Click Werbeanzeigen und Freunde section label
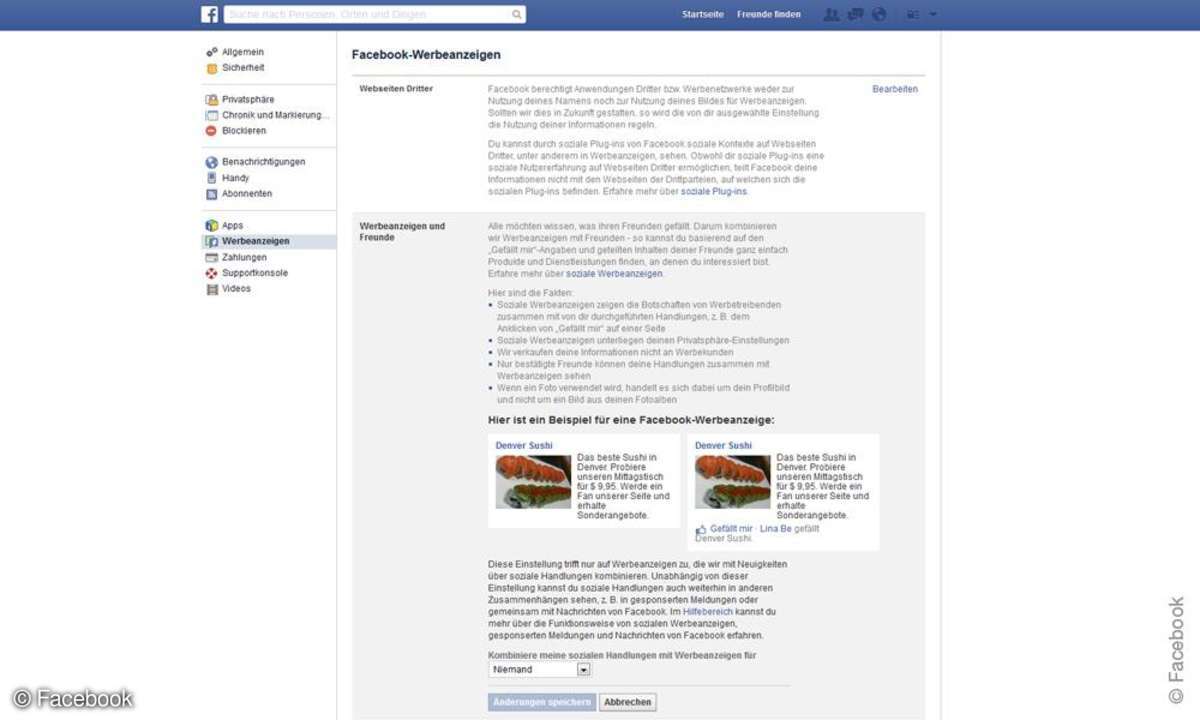1200x720 pixels. (402, 232)
